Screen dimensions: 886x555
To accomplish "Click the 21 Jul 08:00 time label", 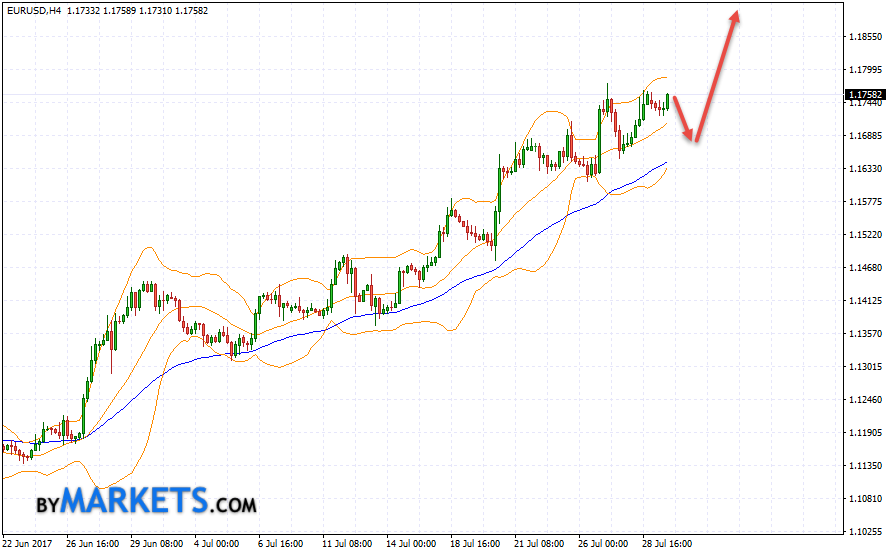I will (x=538, y=544).
